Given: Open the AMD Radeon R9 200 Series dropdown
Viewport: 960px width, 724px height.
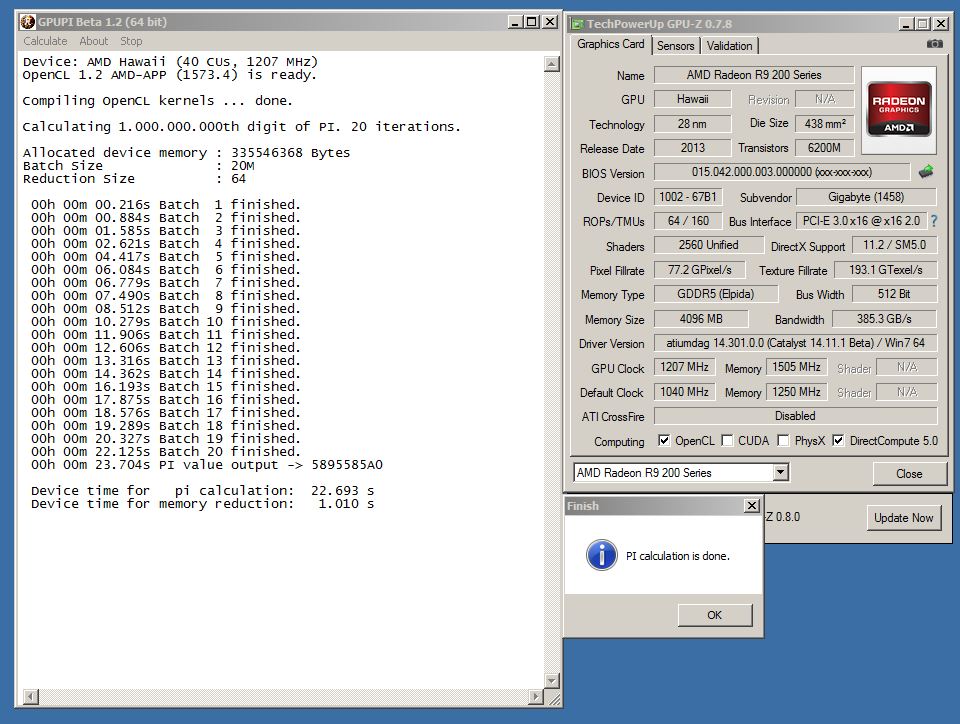Looking at the screenshot, I should 780,472.
